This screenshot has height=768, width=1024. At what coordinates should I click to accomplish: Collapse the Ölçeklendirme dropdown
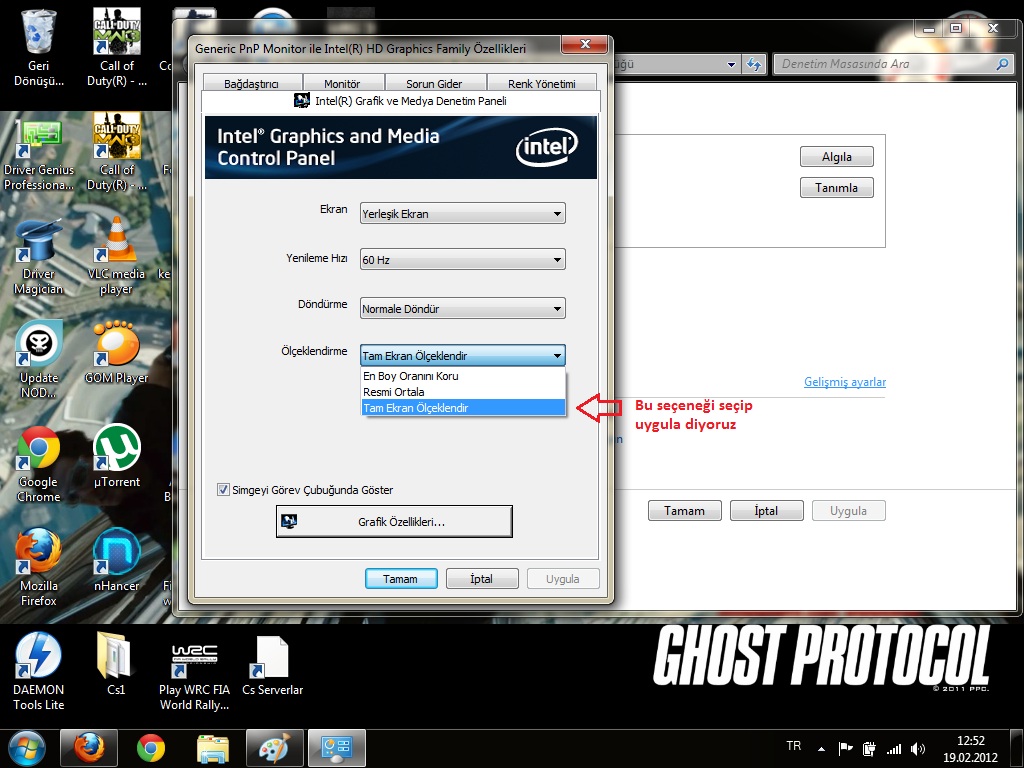(462, 355)
